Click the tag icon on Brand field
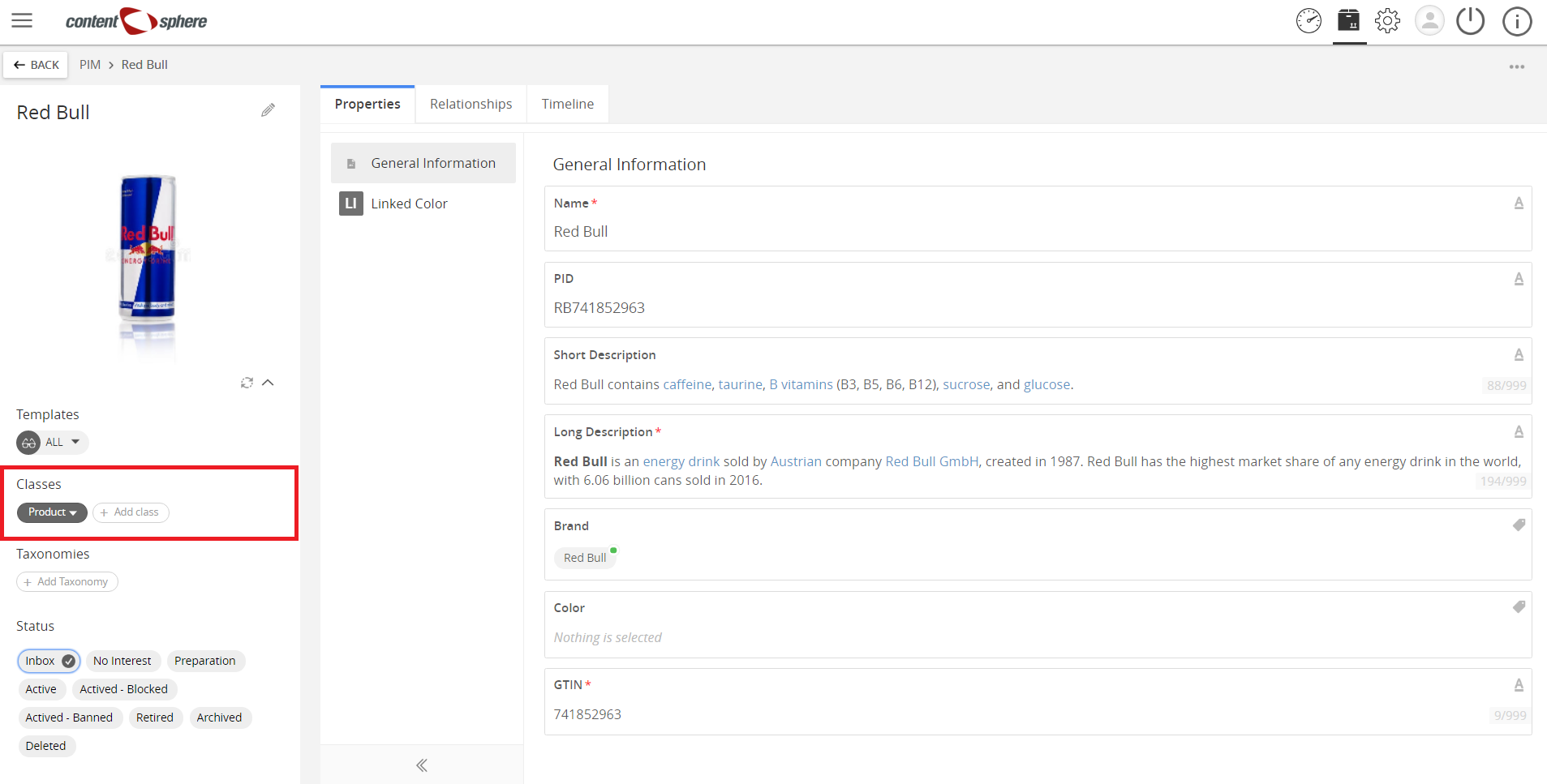 [1519, 525]
